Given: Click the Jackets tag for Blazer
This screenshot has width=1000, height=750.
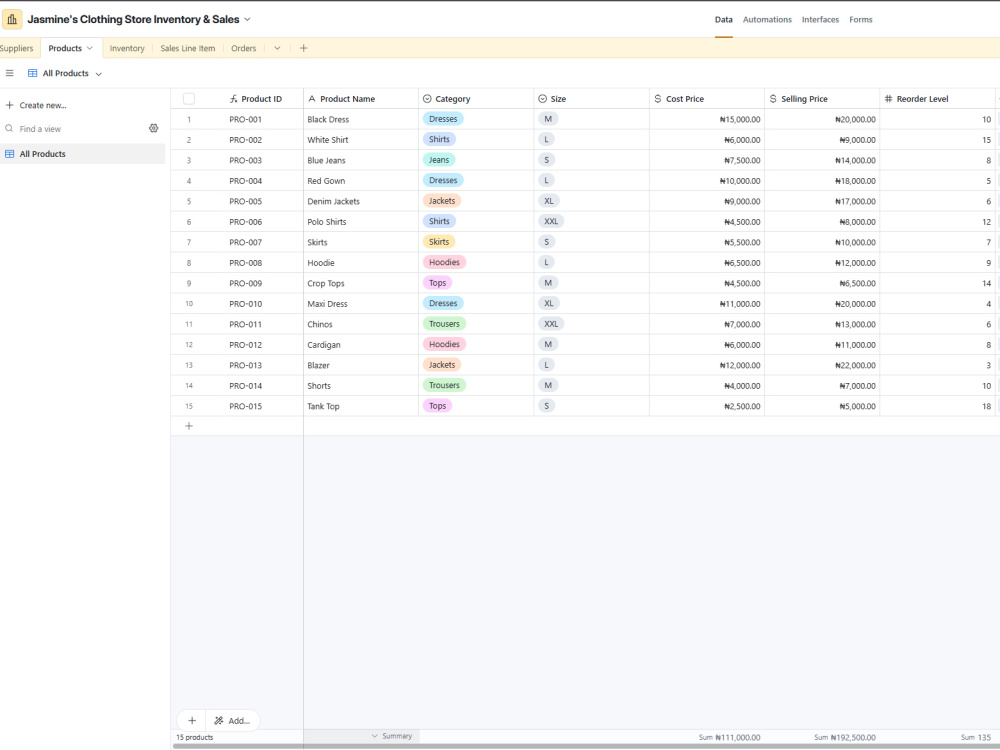Looking at the screenshot, I should [x=442, y=365].
